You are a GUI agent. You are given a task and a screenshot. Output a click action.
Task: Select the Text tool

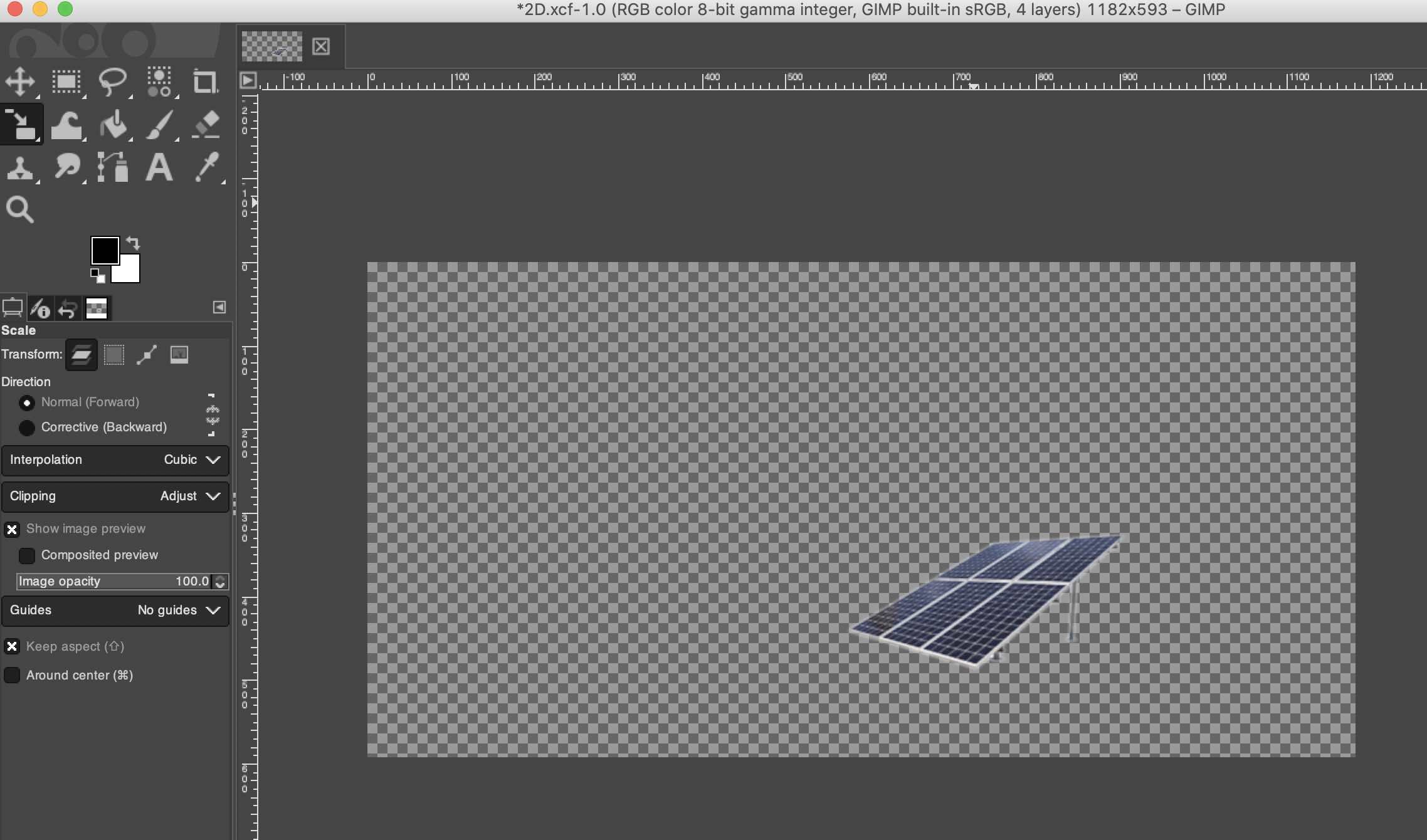(159, 167)
